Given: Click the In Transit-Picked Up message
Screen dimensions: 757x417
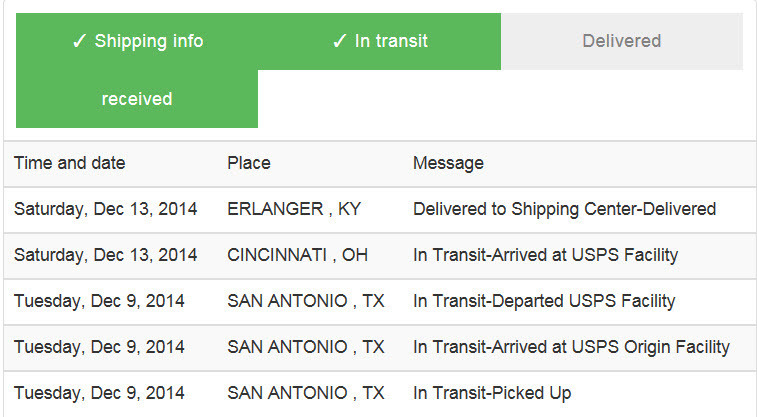Looking at the screenshot, I should click(492, 393).
